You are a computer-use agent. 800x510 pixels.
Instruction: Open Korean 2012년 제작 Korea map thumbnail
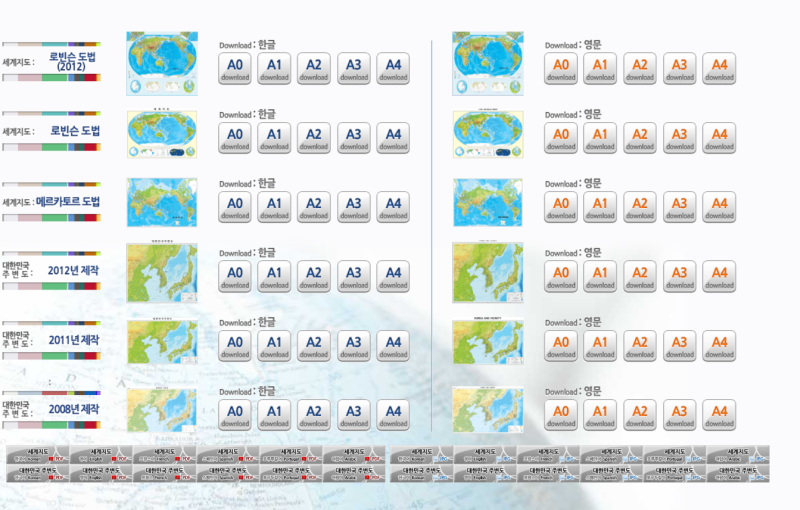click(x=162, y=272)
